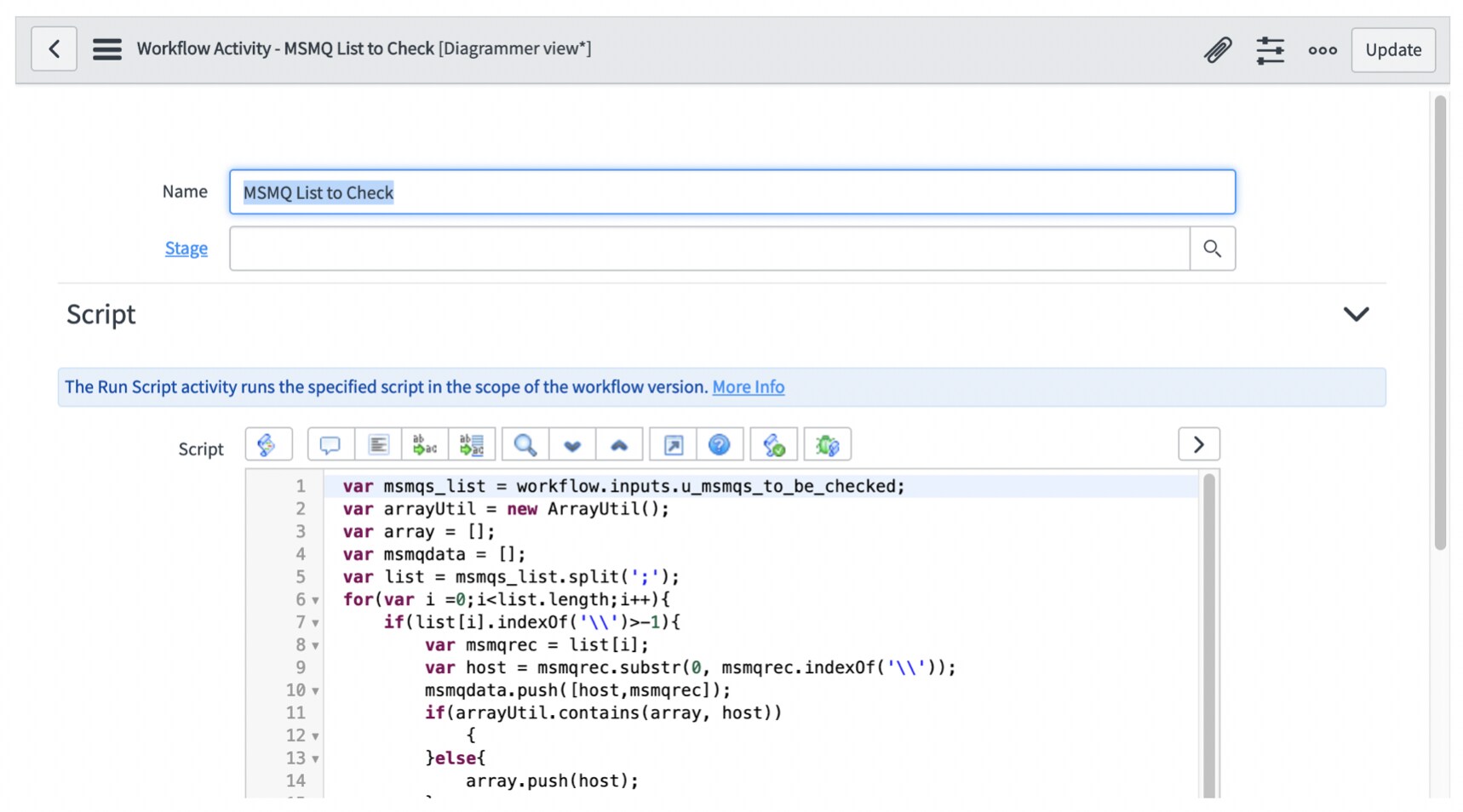This screenshot has height=812, width=1463.
Task: Format code with the align icon
Action: pos(378,444)
